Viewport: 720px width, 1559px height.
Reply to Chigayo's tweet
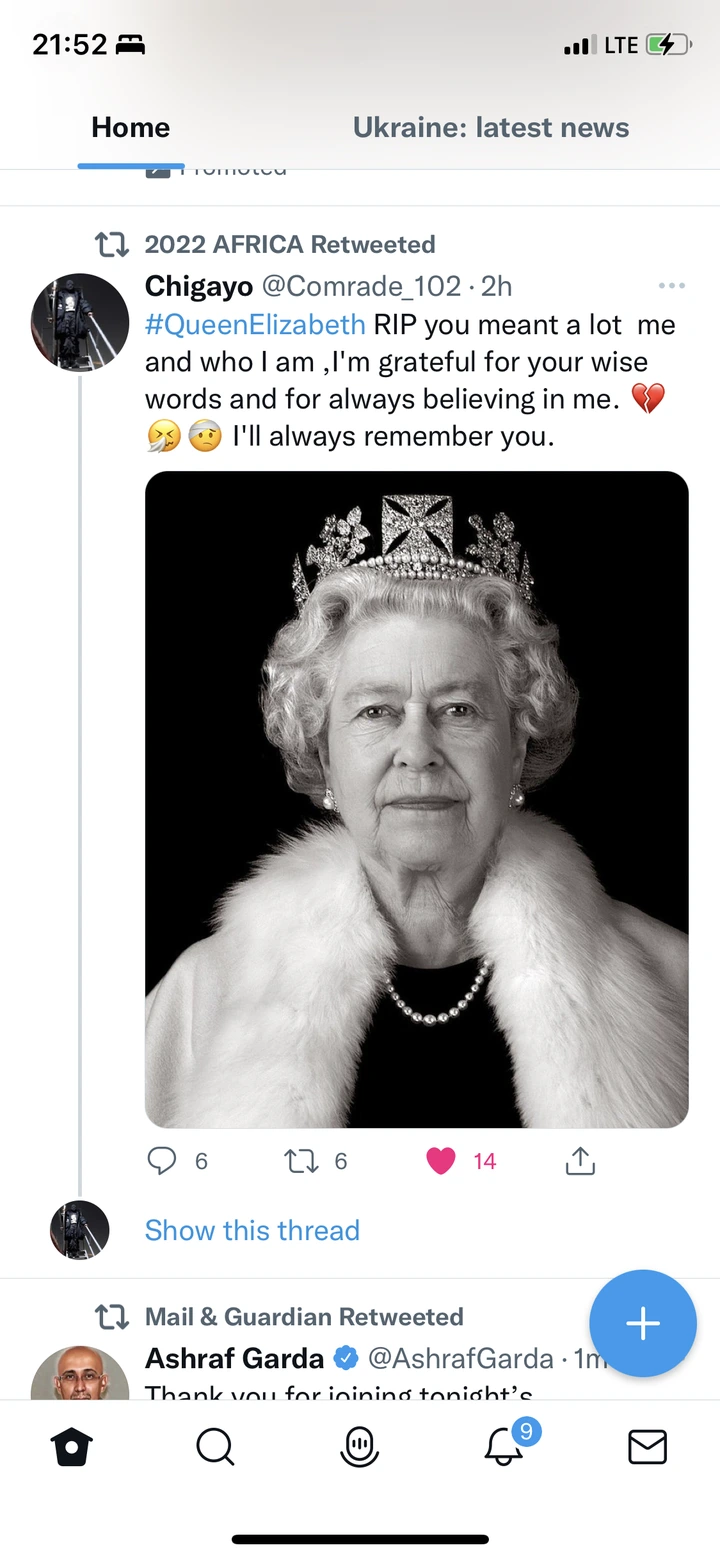(162, 1161)
